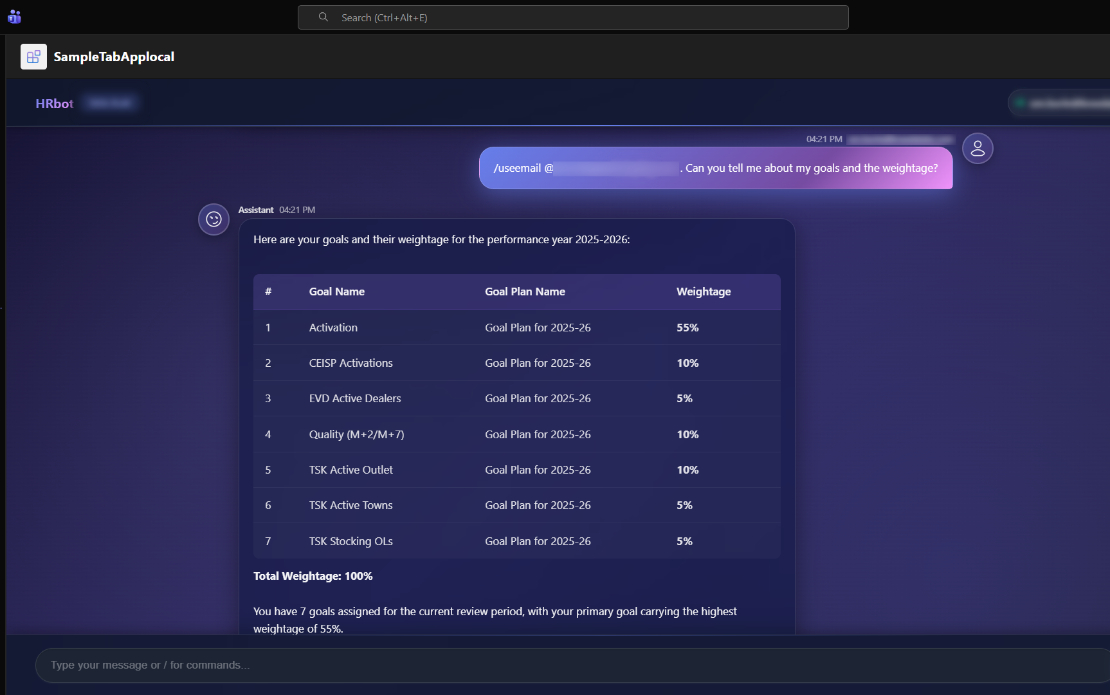
Task: Click the Microsoft Teams logo icon
Action: click(x=14, y=16)
